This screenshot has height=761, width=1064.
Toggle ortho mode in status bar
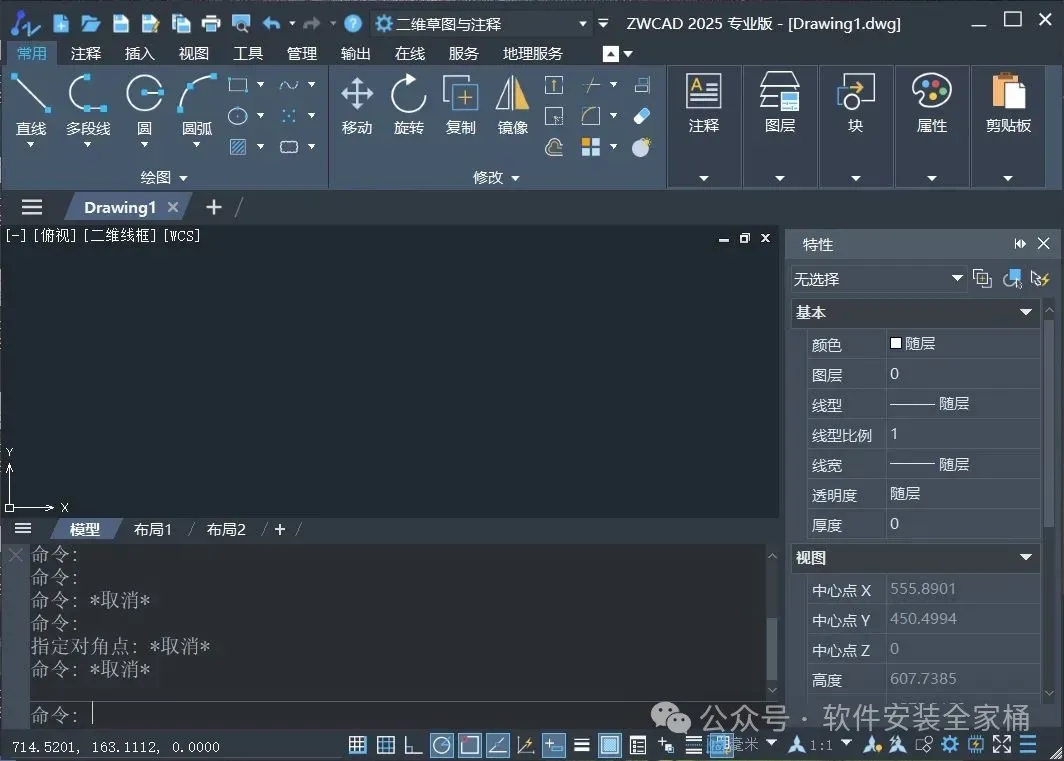(x=413, y=745)
